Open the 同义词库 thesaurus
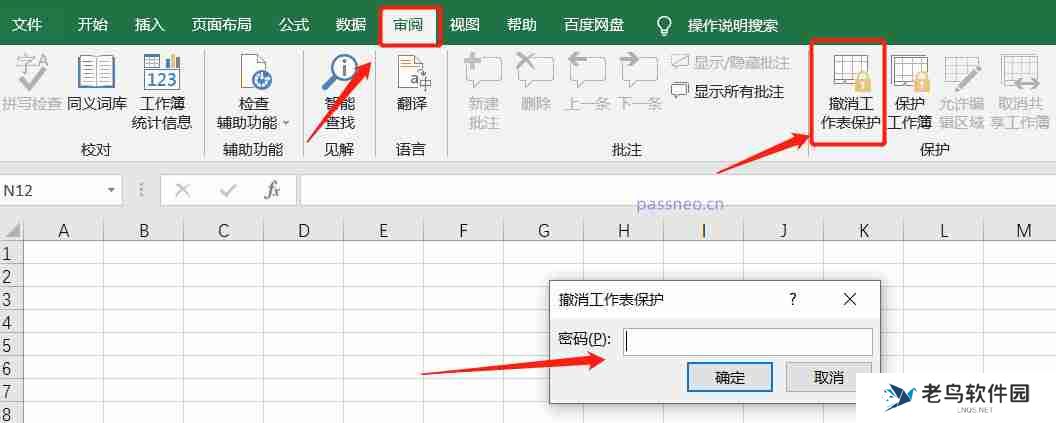The width and height of the screenshot is (1056, 423). coord(97,82)
